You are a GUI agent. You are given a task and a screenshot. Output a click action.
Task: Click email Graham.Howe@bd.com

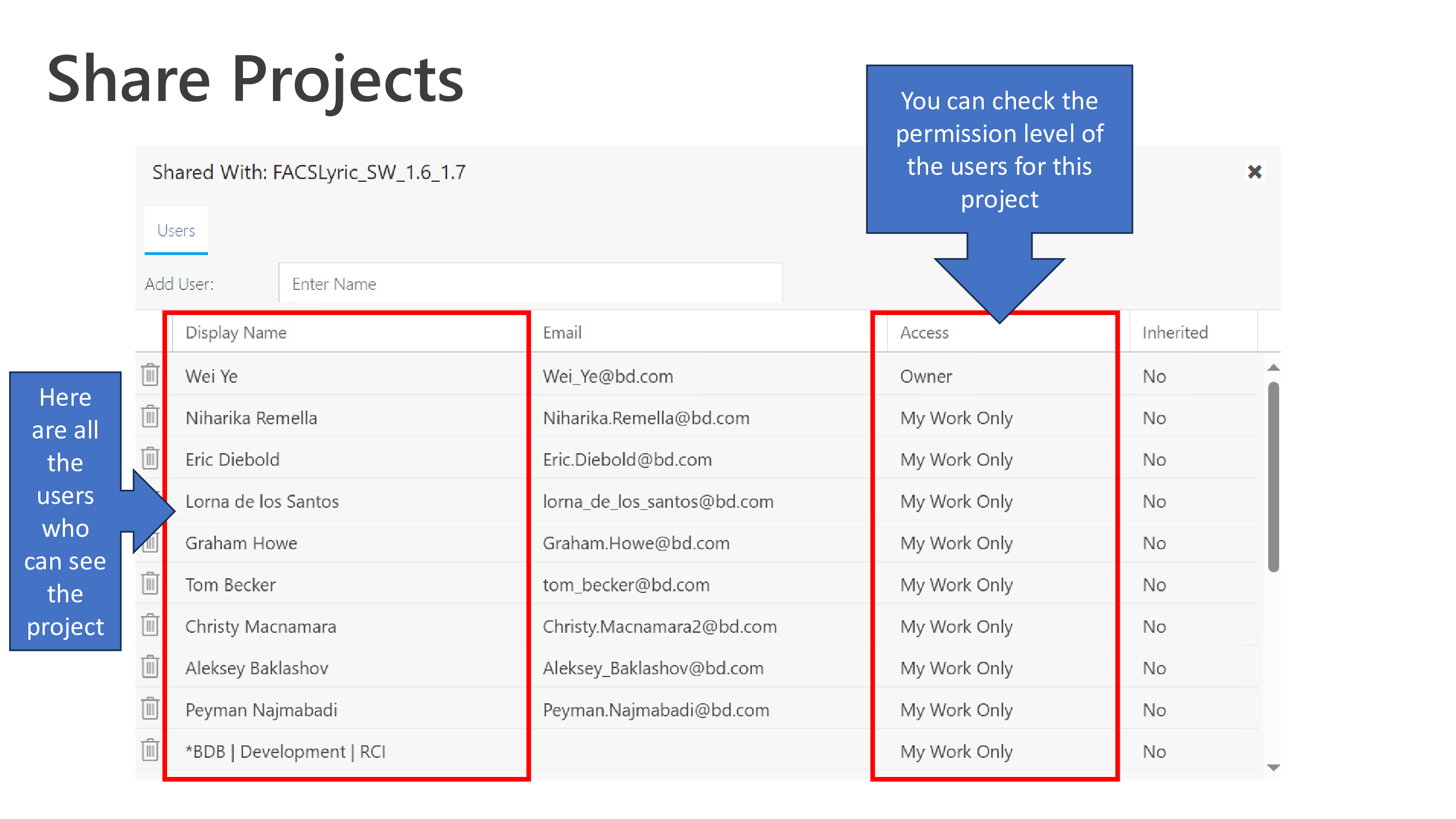click(636, 543)
